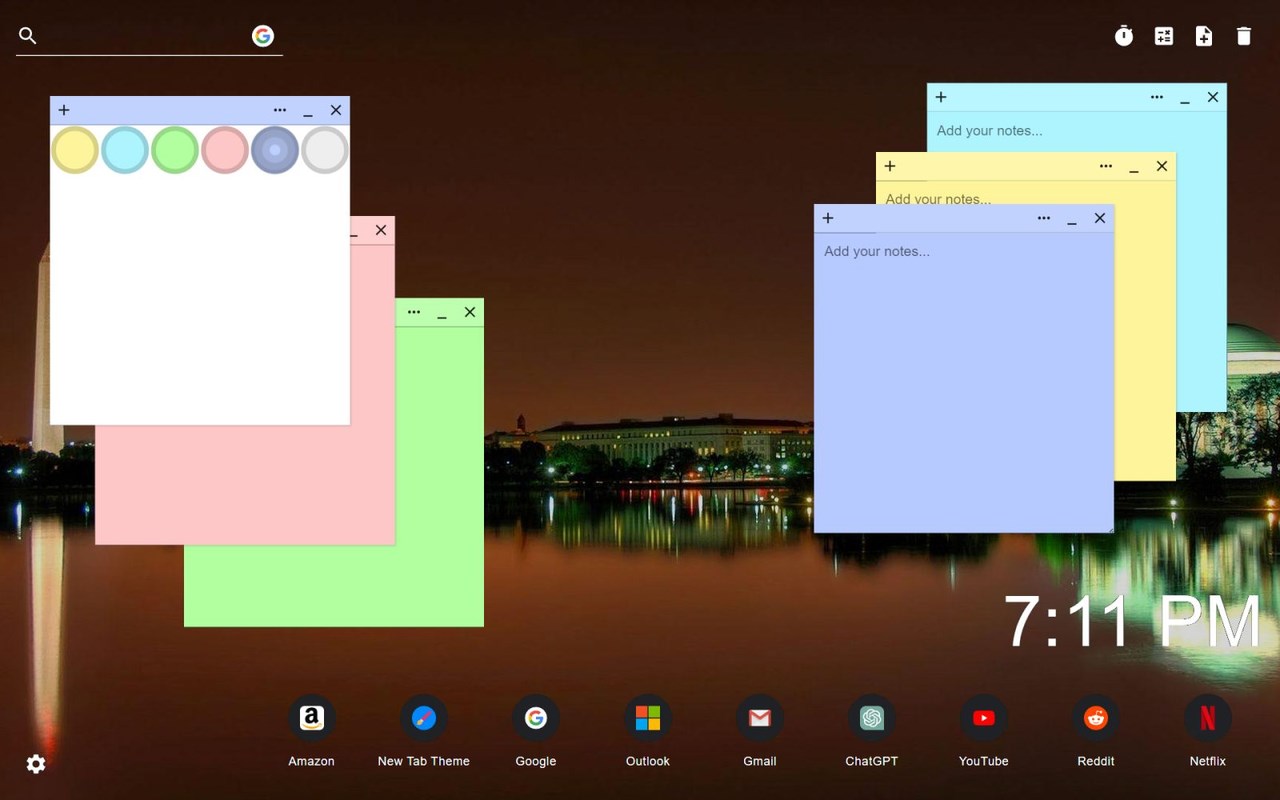Add a new sticky note from toolbar

(x=1204, y=36)
